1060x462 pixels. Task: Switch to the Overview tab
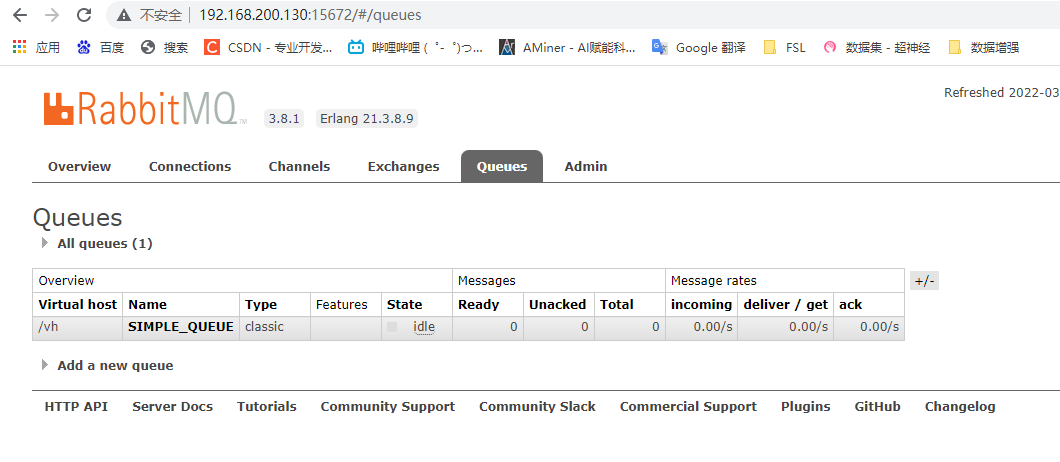click(79, 166)
